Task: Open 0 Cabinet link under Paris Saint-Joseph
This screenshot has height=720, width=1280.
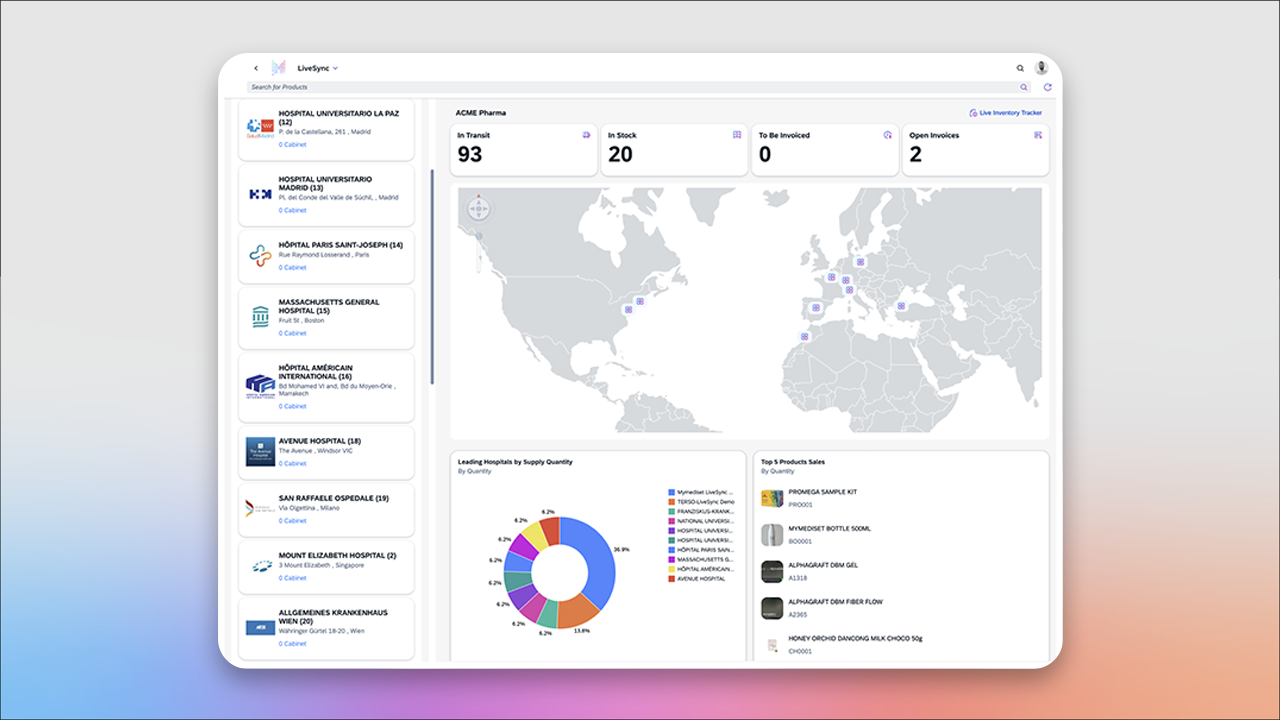Action: [292, 268]
